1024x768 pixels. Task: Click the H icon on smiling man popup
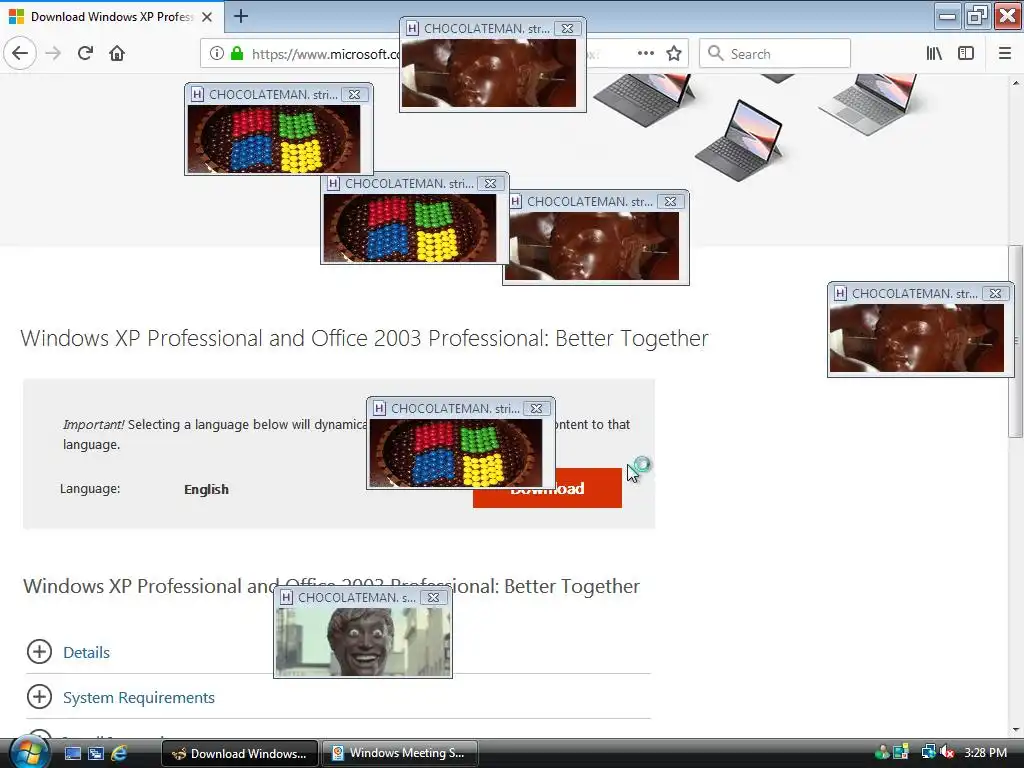point(286,598)
